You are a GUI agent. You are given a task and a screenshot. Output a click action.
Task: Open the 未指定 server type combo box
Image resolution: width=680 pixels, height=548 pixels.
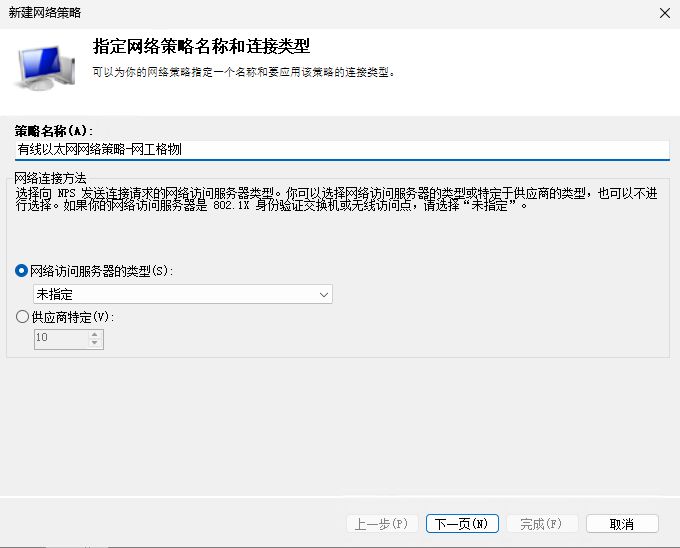pos(182,294)
